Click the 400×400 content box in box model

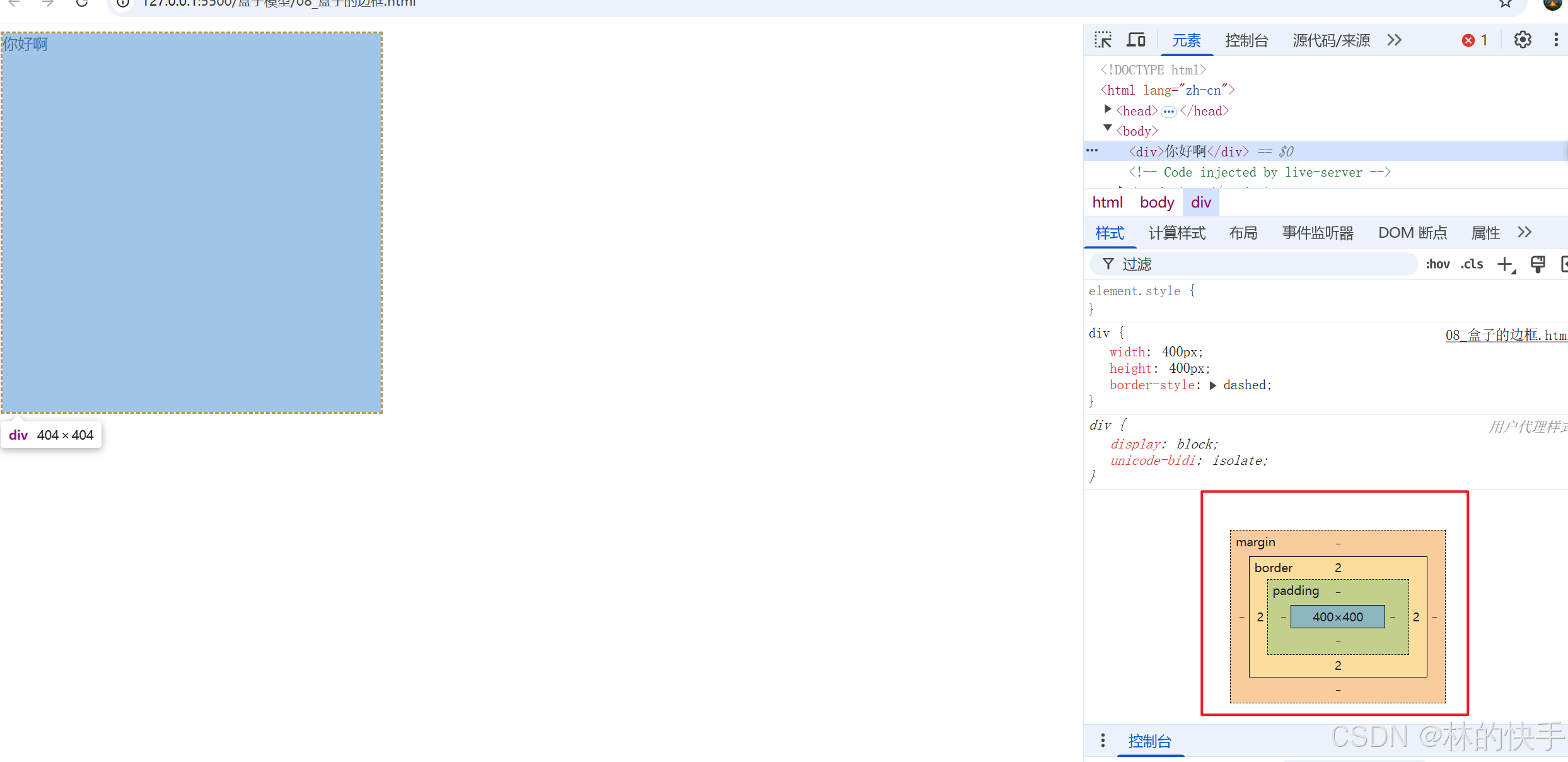[1337, 617]
